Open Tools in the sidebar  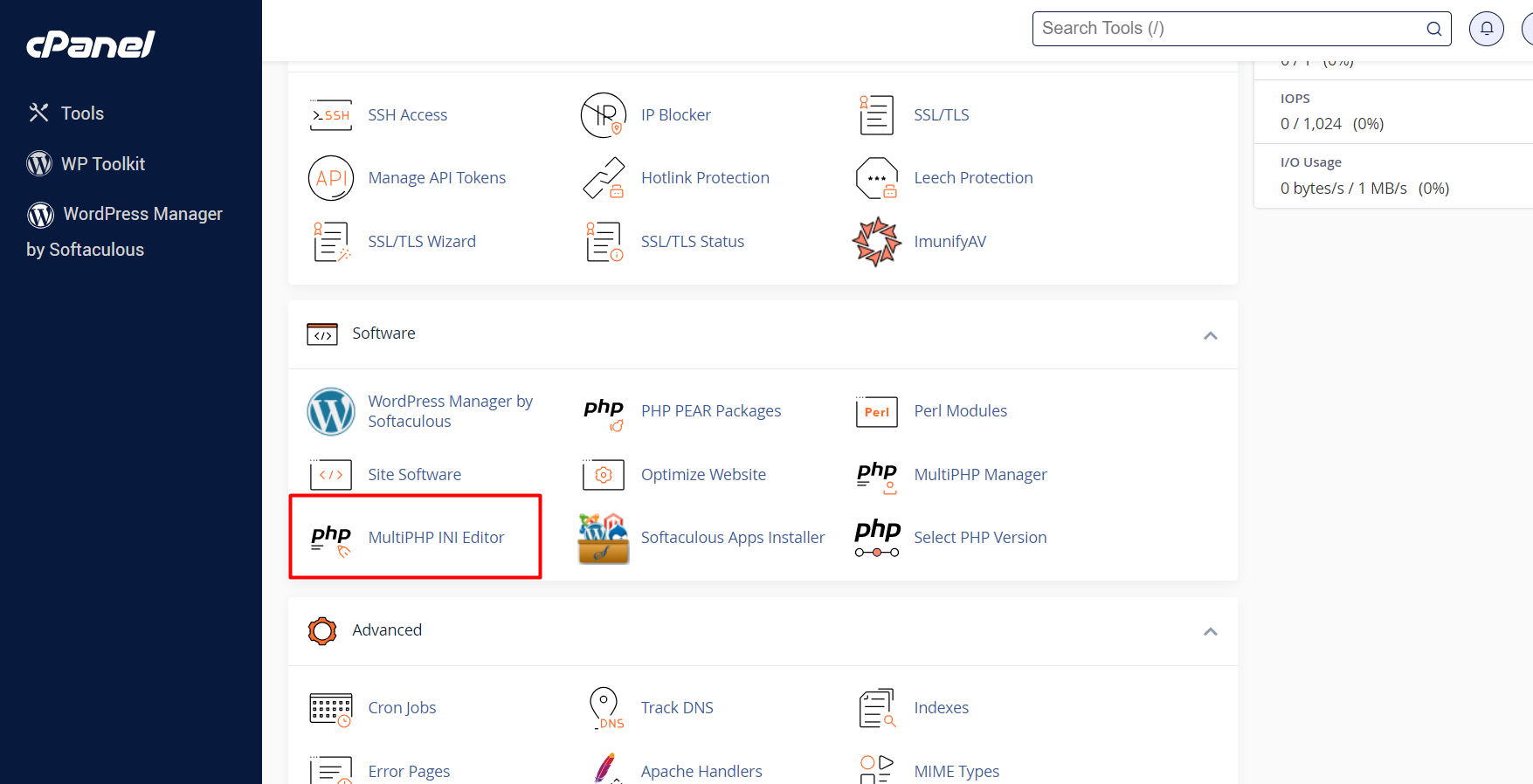[x=66, y=113]
